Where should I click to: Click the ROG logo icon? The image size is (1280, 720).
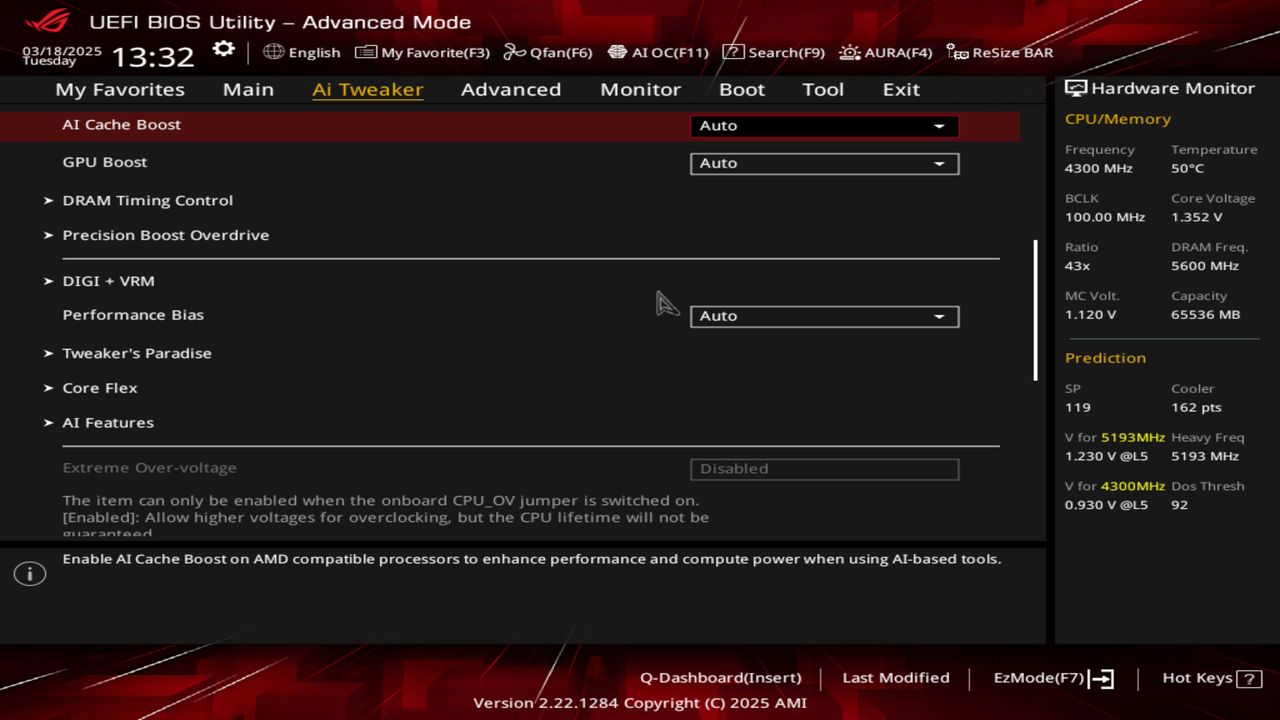click(x=47, y=21)
